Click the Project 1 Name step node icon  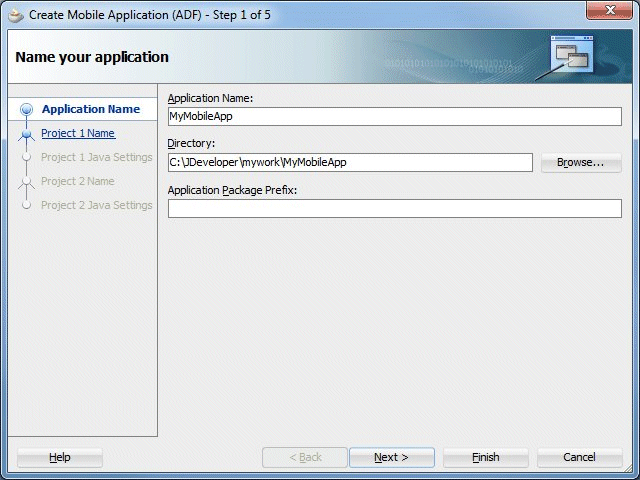[x=27, y=134]
